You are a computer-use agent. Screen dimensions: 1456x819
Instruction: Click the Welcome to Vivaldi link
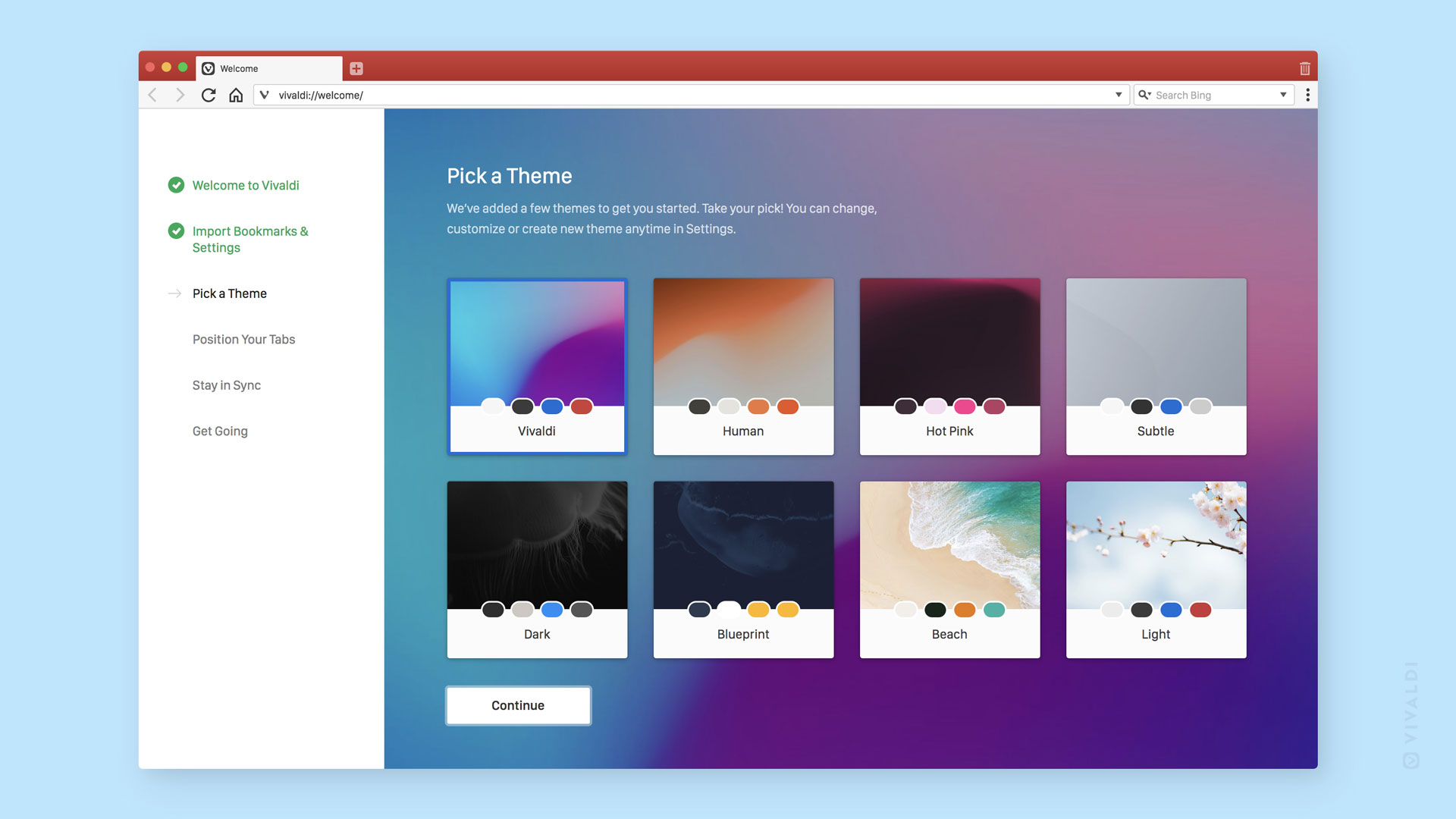[245, 185]
